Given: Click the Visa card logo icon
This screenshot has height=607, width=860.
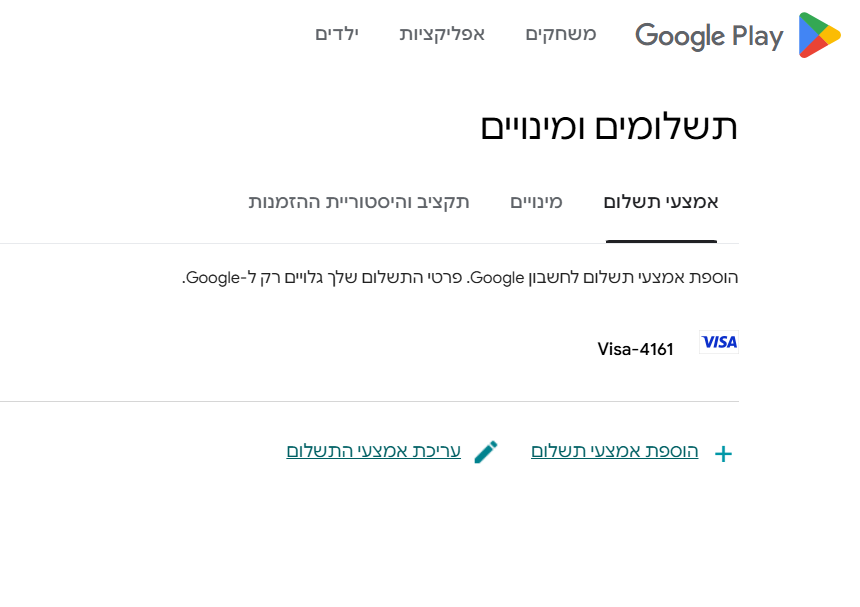Looking at the screenshot, I should coord(719,342).
